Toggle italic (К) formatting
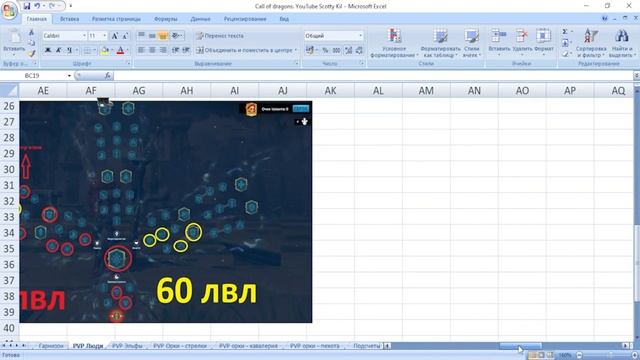 click(58, 50)
